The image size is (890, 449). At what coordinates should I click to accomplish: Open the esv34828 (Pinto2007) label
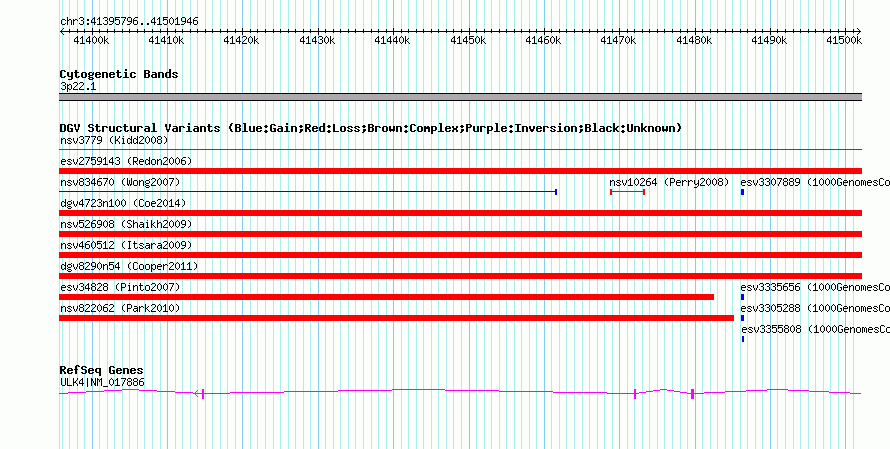pyautogui.click(x=120, y=287)
